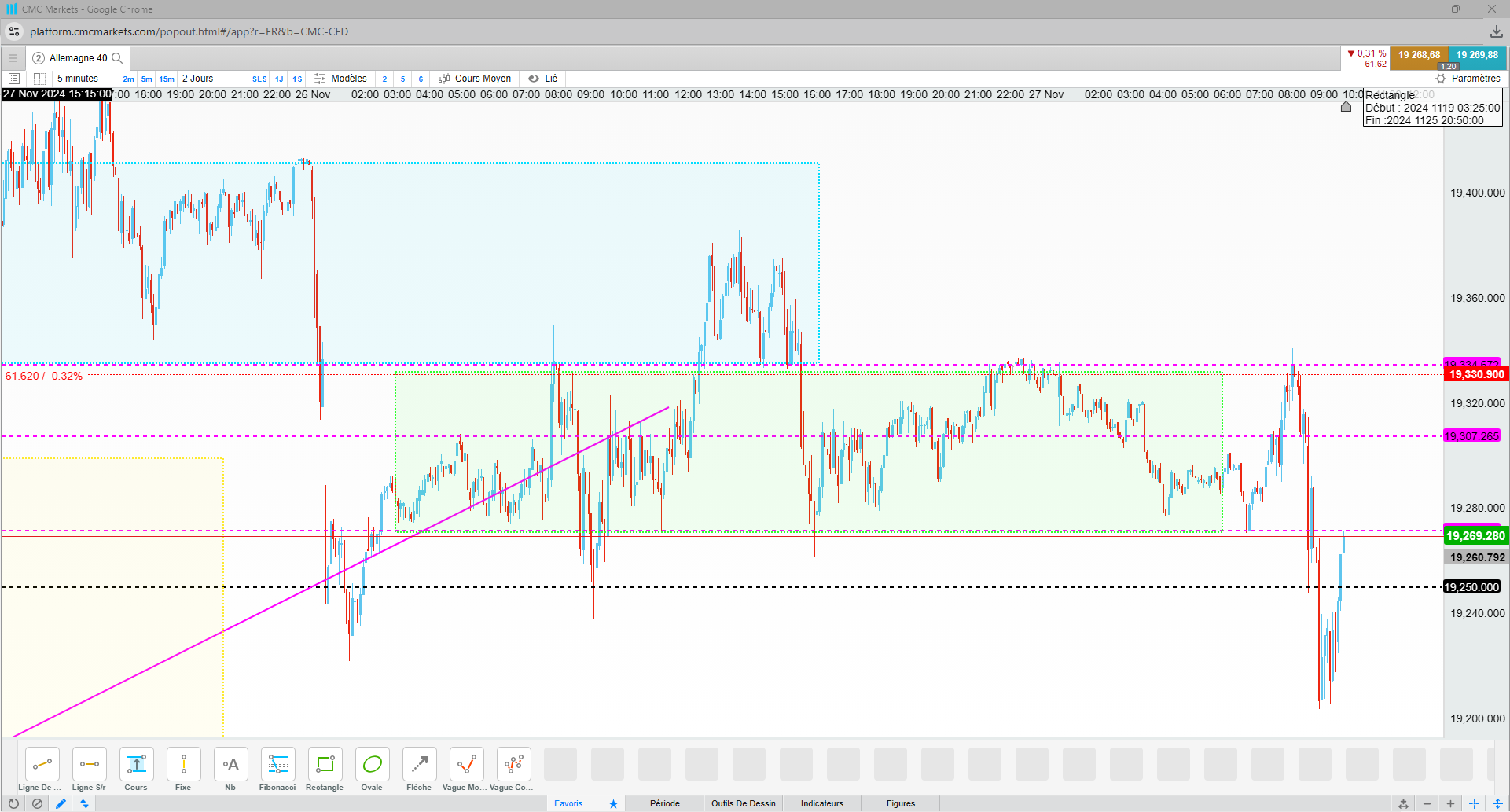1510x812 pixels.
Task: Select the Flèche arrow tool
Action: 419,765
